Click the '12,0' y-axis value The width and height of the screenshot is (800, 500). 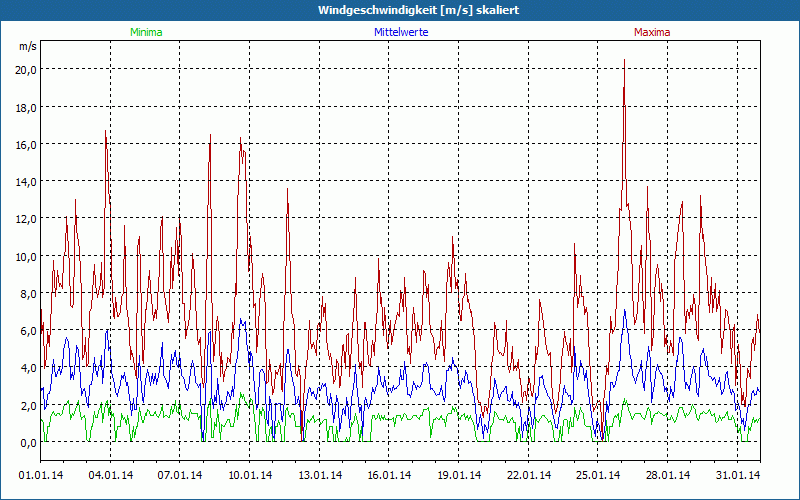26,219
